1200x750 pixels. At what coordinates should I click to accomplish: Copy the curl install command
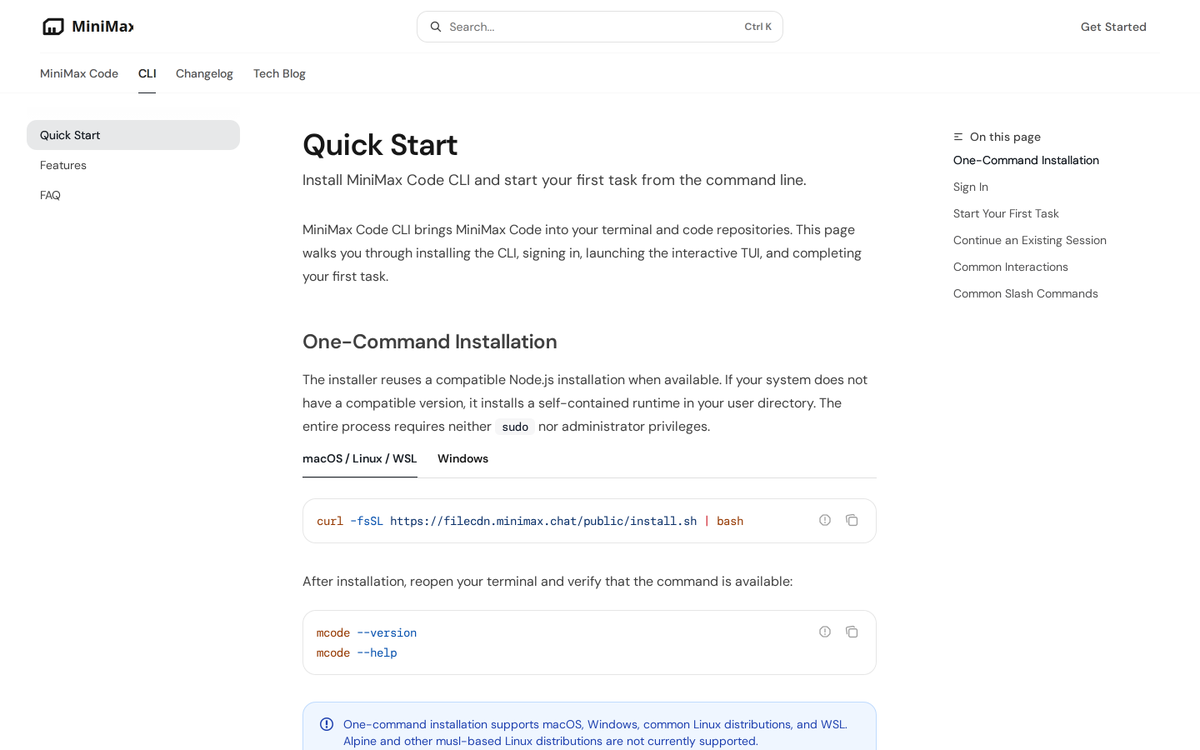[x=852, y=520]
